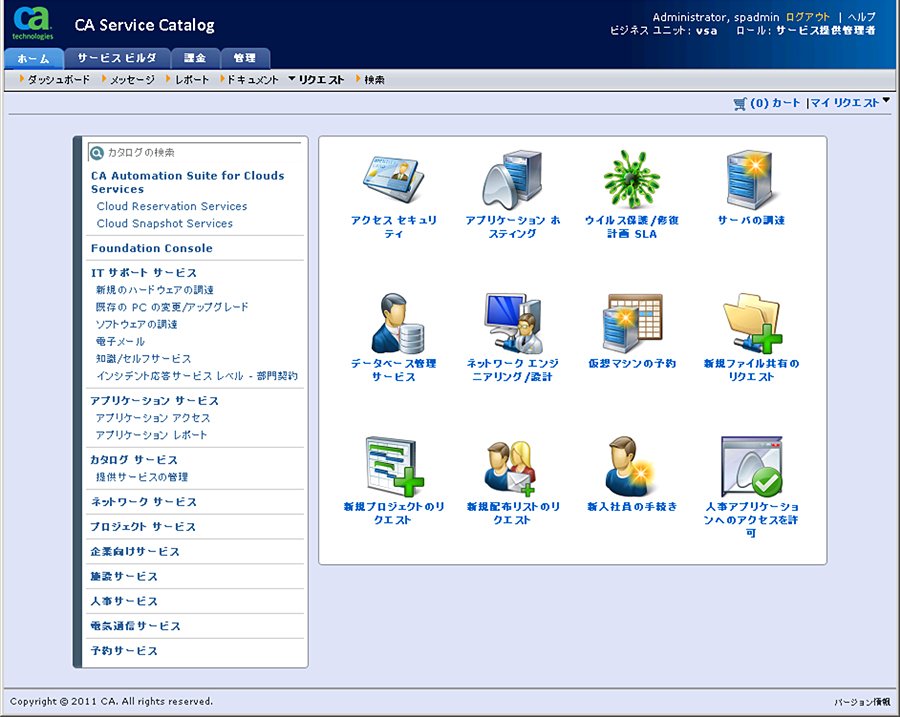Switch to the サービス ビルダ tab
Image resolution: width=900 pixels, height=717 pixels.
pos(117,58)
